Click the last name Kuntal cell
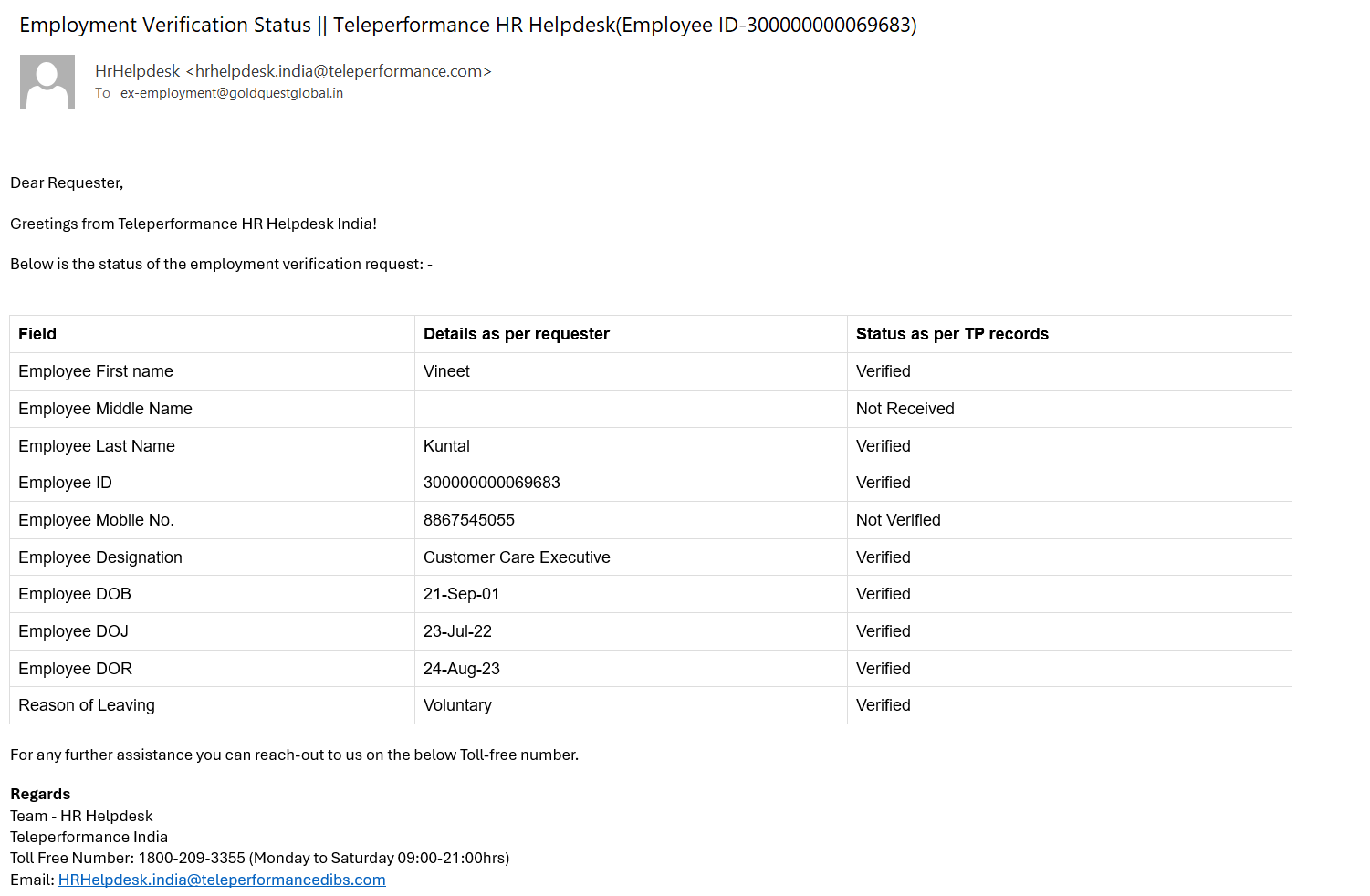1370x896 pixels. [446, 446]
